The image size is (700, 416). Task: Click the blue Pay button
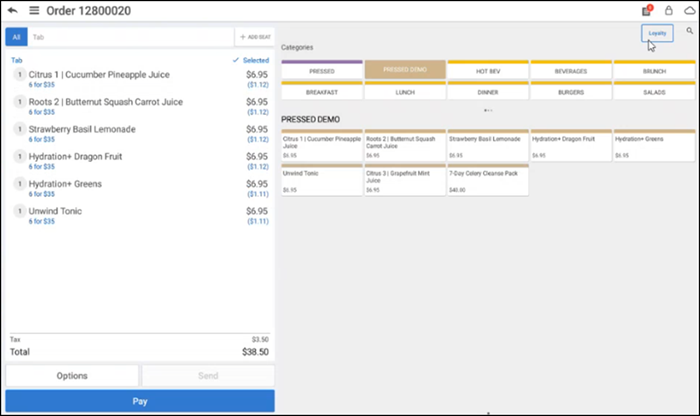(x=140, y=401)
